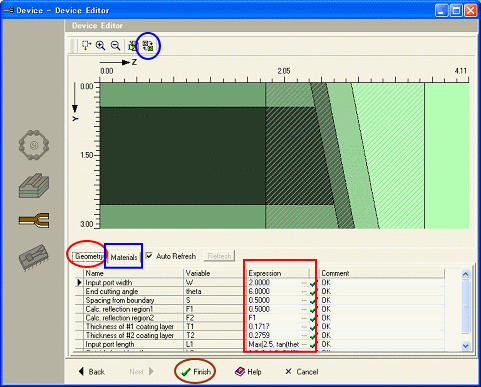
Task: Select the chip device sidebar icon
Action: click(x=34, y=257)
